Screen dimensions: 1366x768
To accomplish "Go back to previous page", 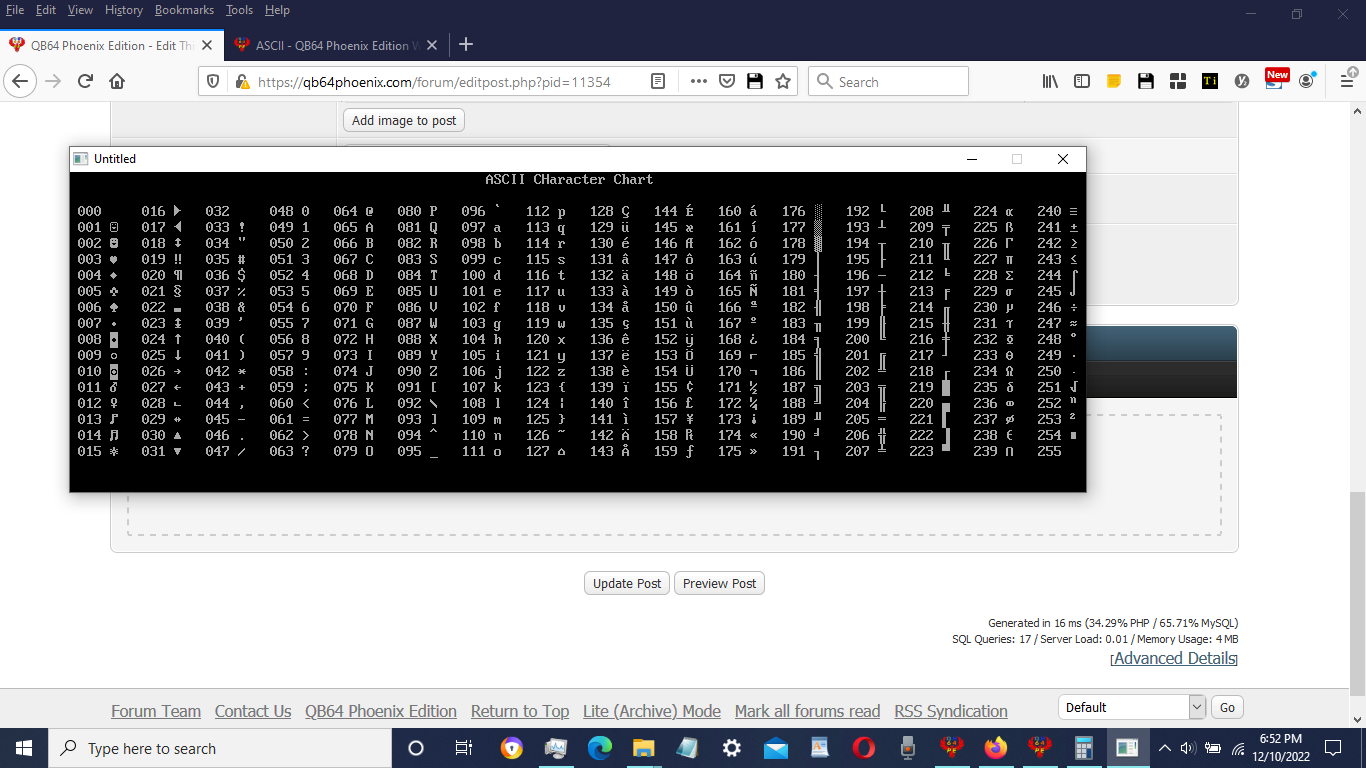I will pos(21,81).
